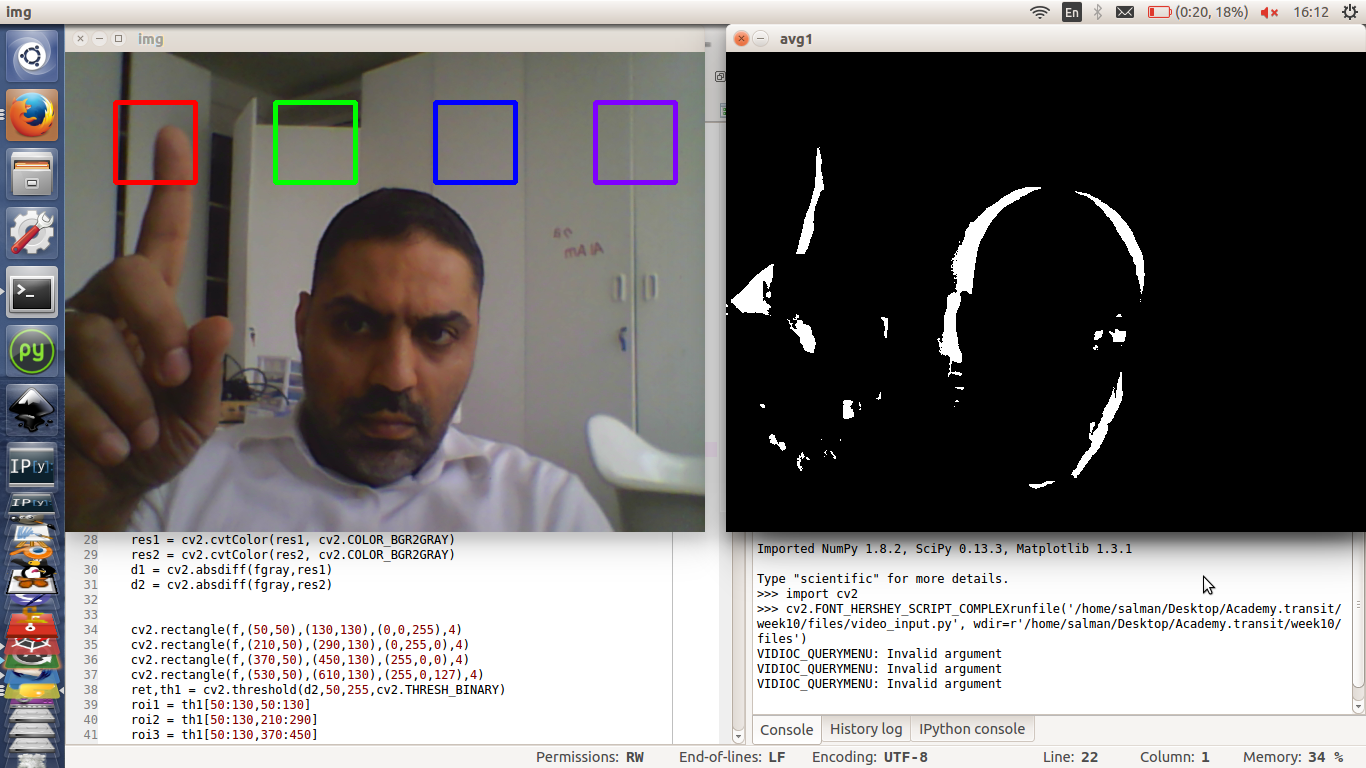Viewport: 1366px width, 768px height.
Task: Click code line 29 with res2 cvtColor
Action: coord(292,555)
